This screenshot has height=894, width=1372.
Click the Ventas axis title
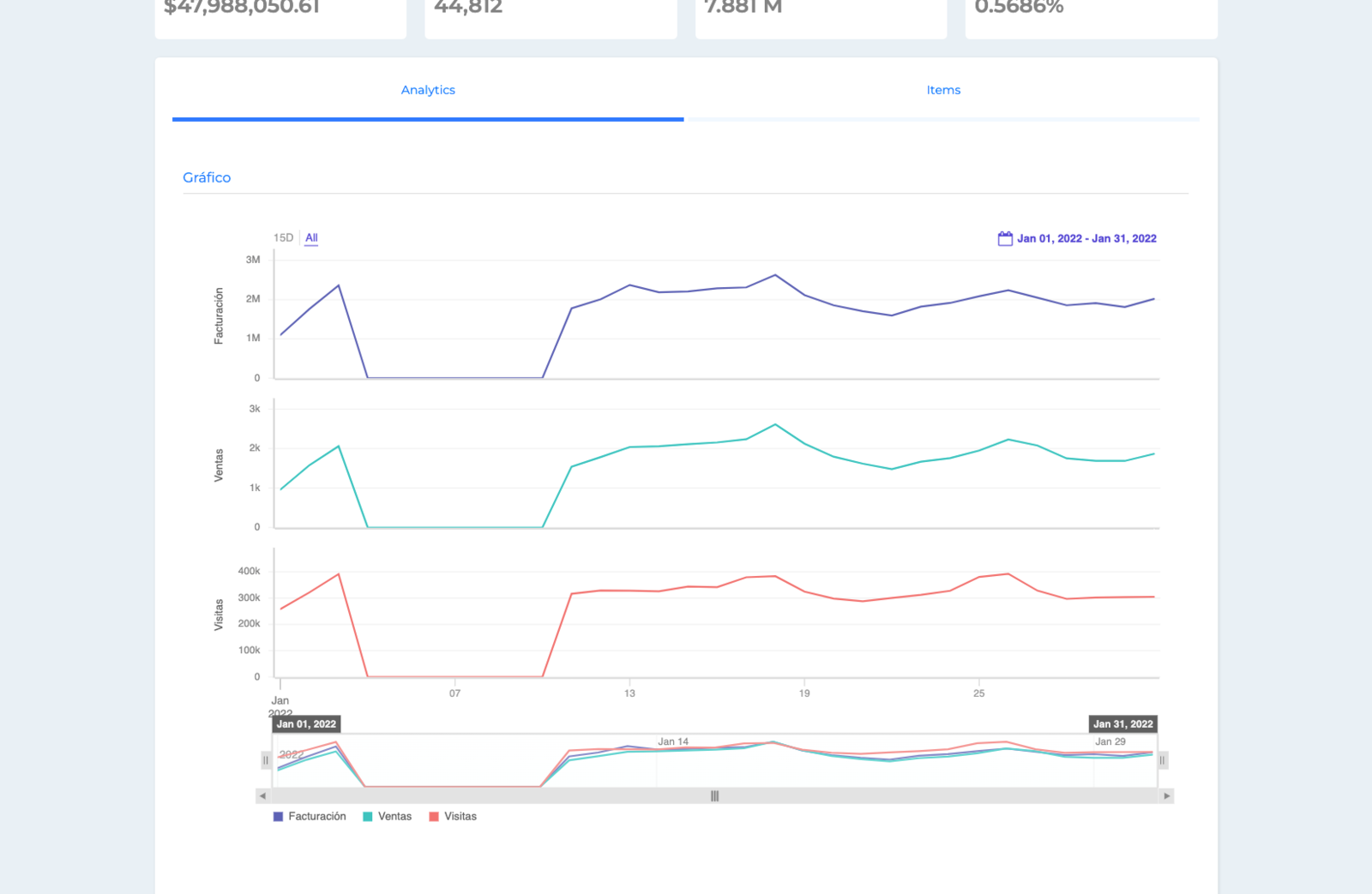coord(219,465)
